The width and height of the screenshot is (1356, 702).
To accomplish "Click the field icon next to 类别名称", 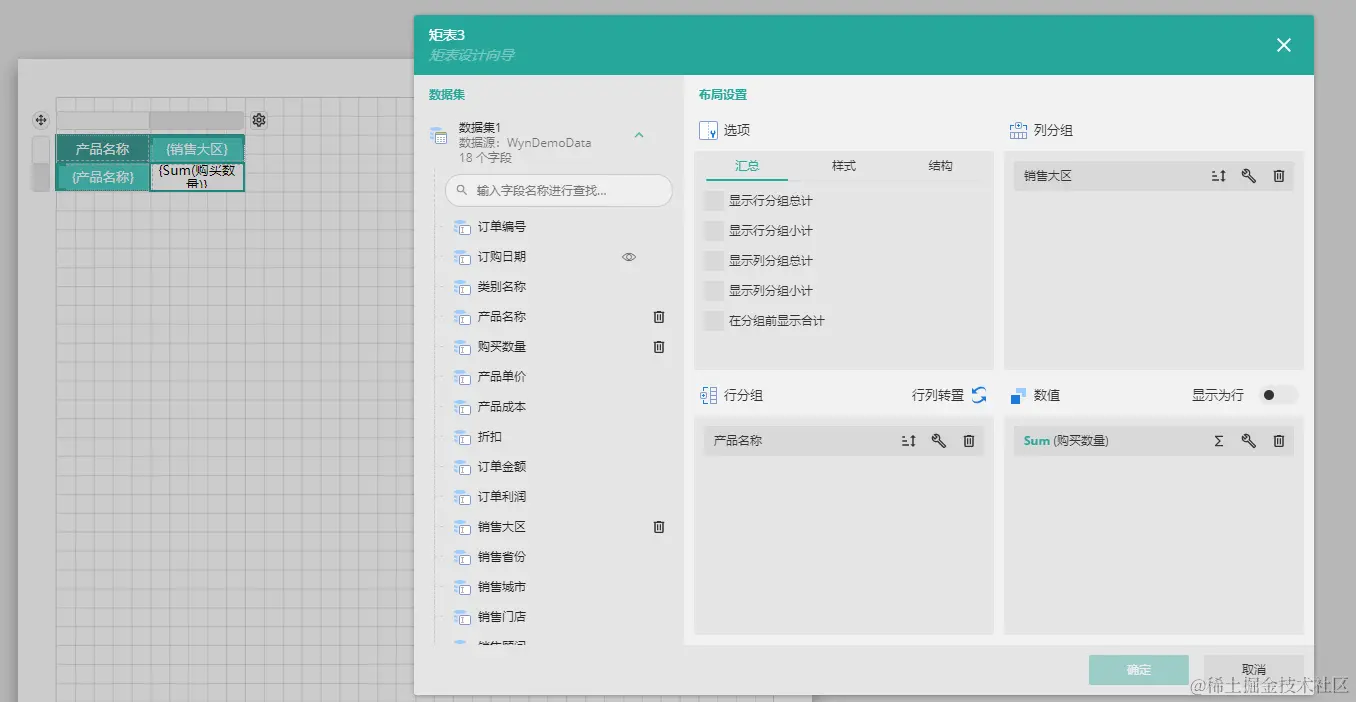I will point(462,288).
